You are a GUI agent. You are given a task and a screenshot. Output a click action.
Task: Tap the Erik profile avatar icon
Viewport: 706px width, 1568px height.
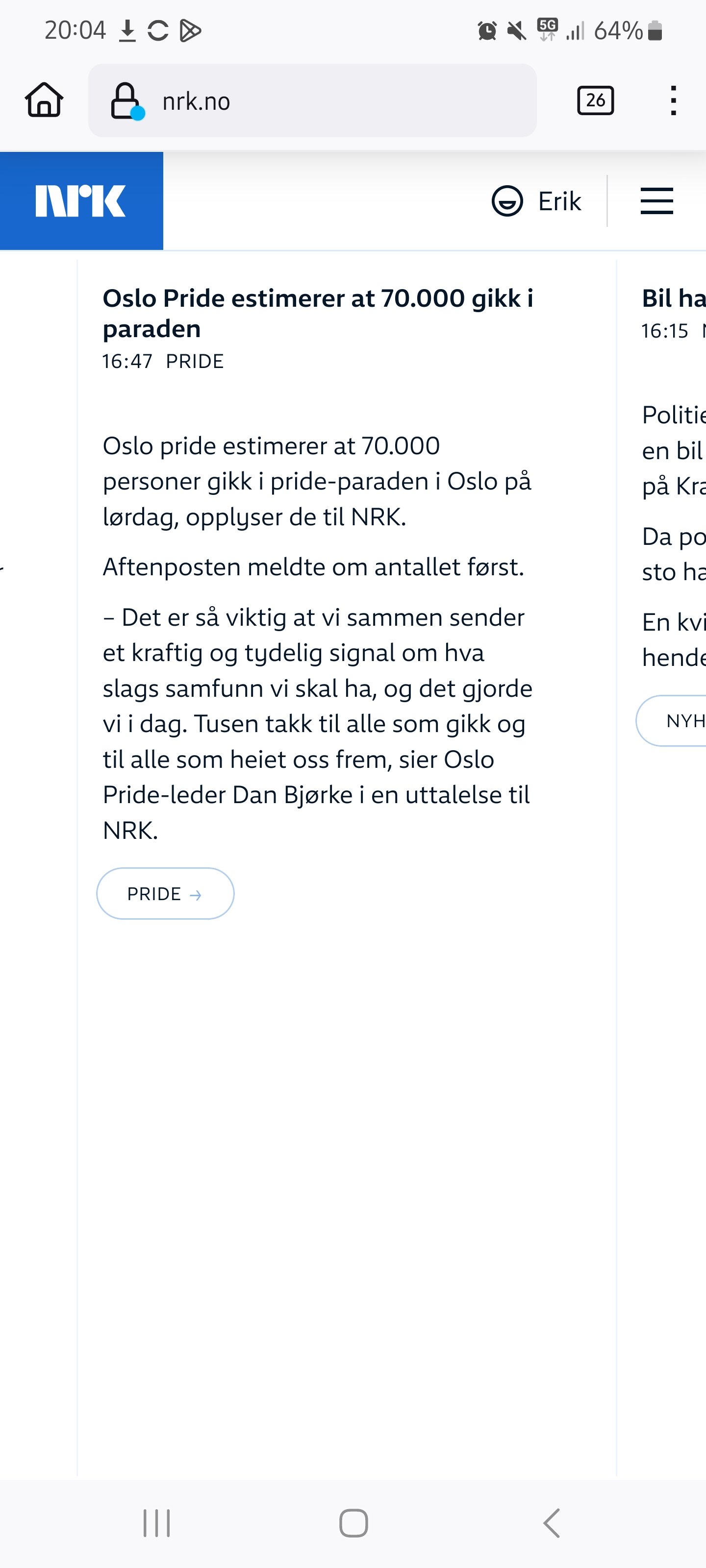click(x=507, y=201)
